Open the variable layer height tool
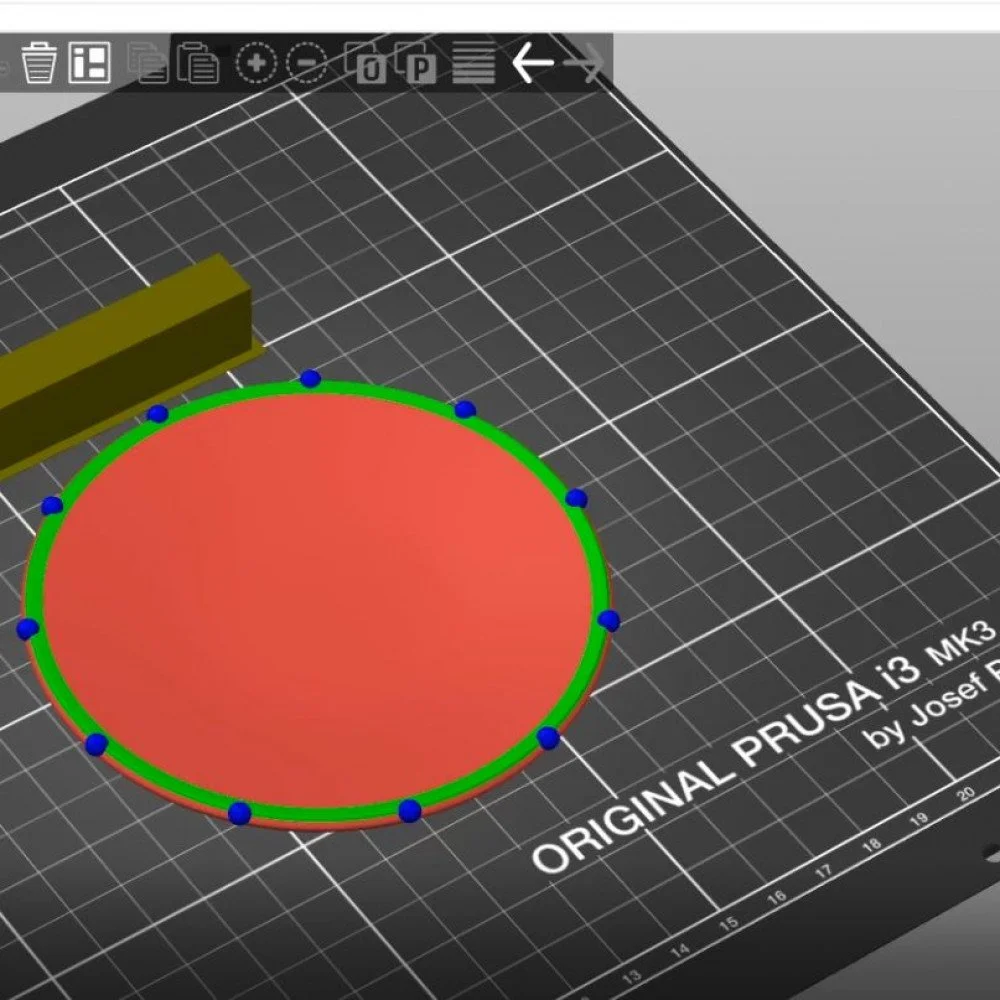The width and height of the screenshot is (1000, 1000). pos(473,62)
